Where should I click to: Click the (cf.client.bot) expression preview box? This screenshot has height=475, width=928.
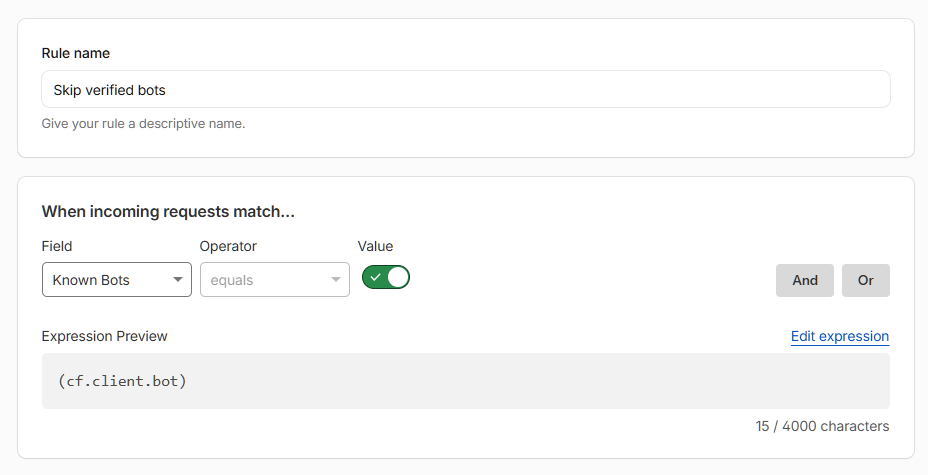pyautogui.click(x=466, y=381)
